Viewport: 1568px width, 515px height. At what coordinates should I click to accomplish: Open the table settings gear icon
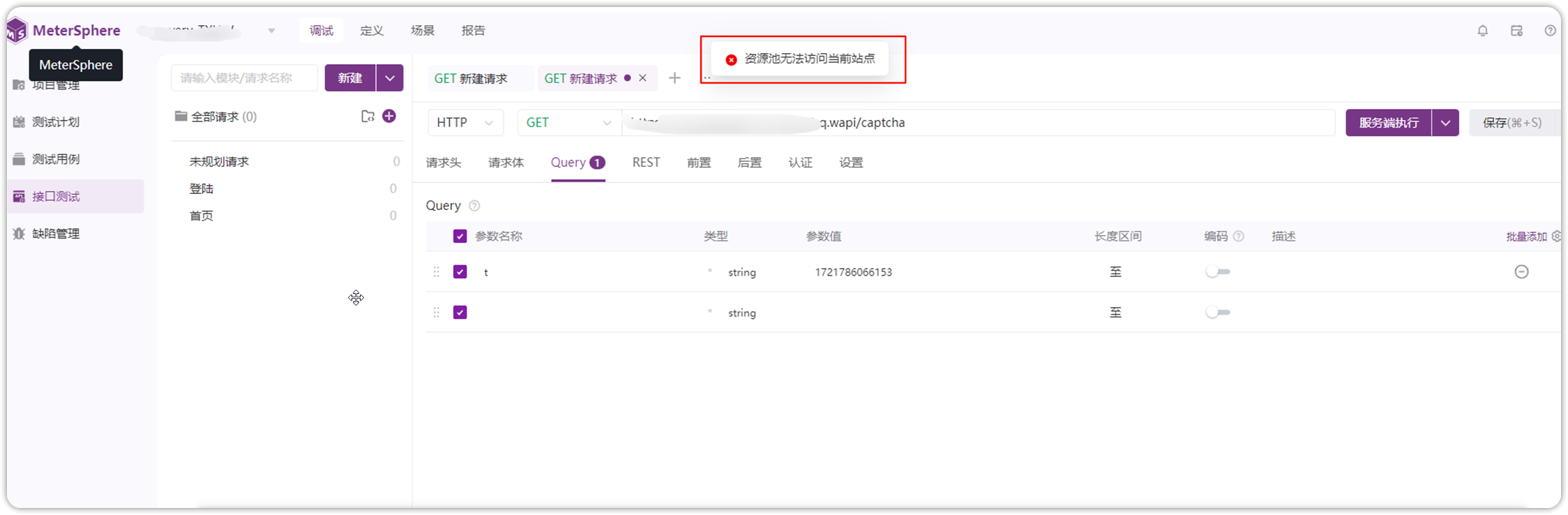[x=1557, y=237]
